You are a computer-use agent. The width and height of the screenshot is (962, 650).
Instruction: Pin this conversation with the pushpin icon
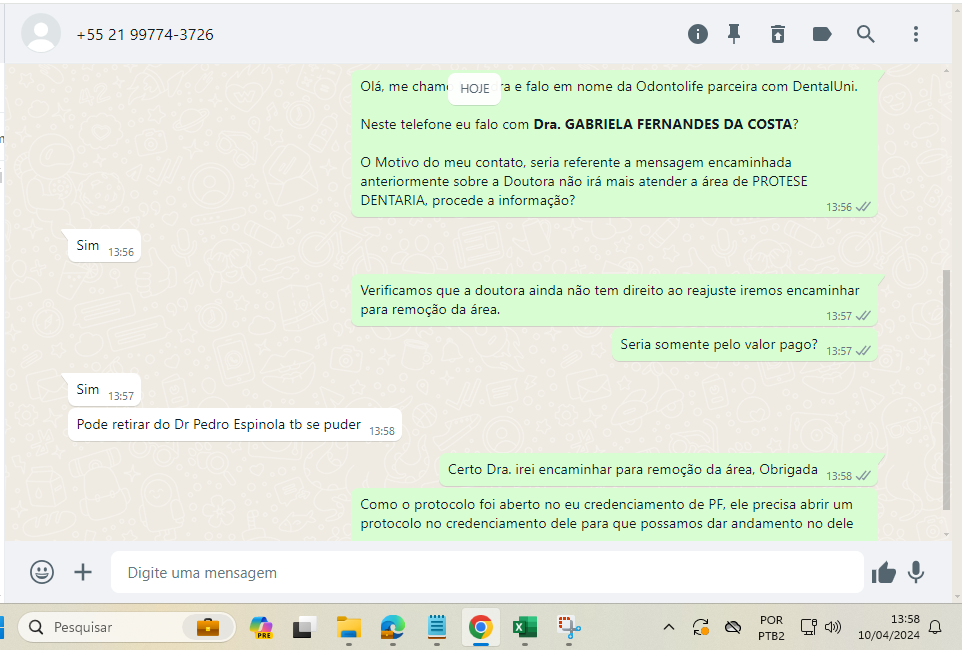click(734, 34)
